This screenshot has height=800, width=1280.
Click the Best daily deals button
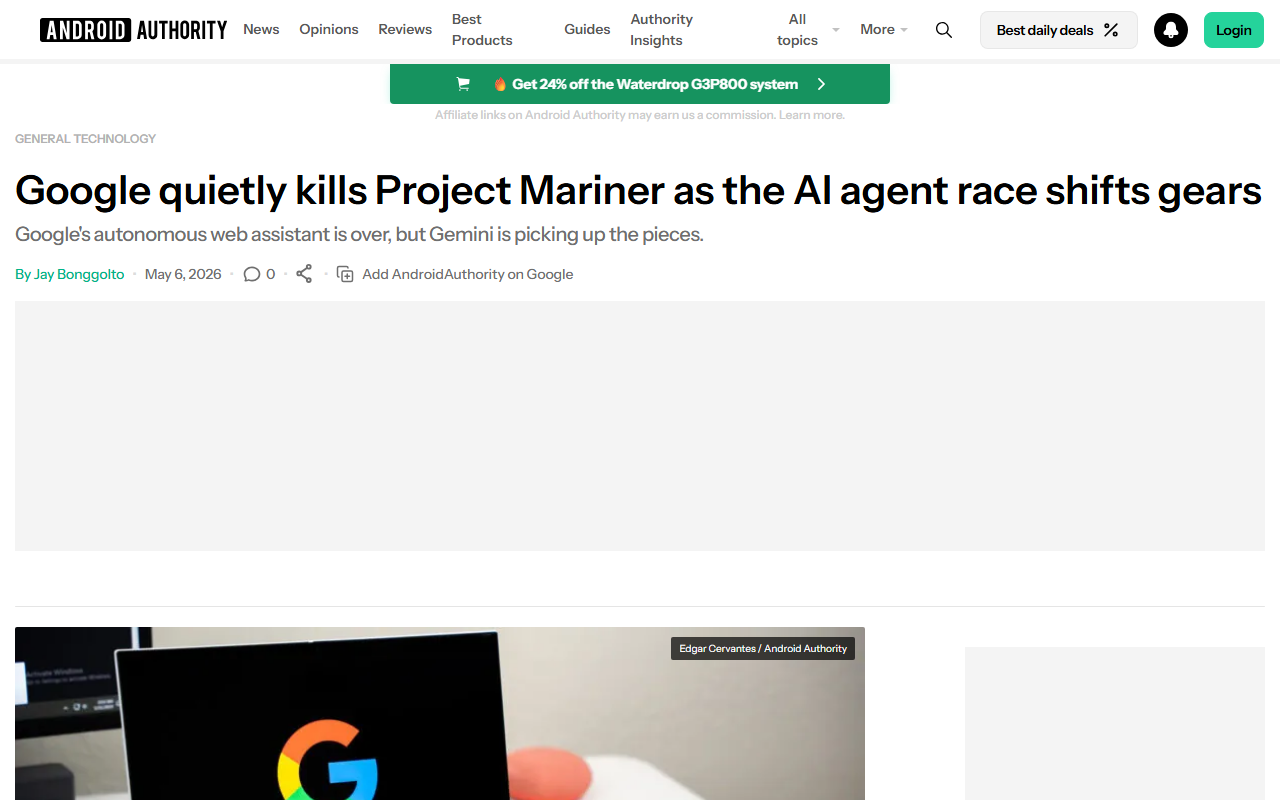pos(1059,30)
